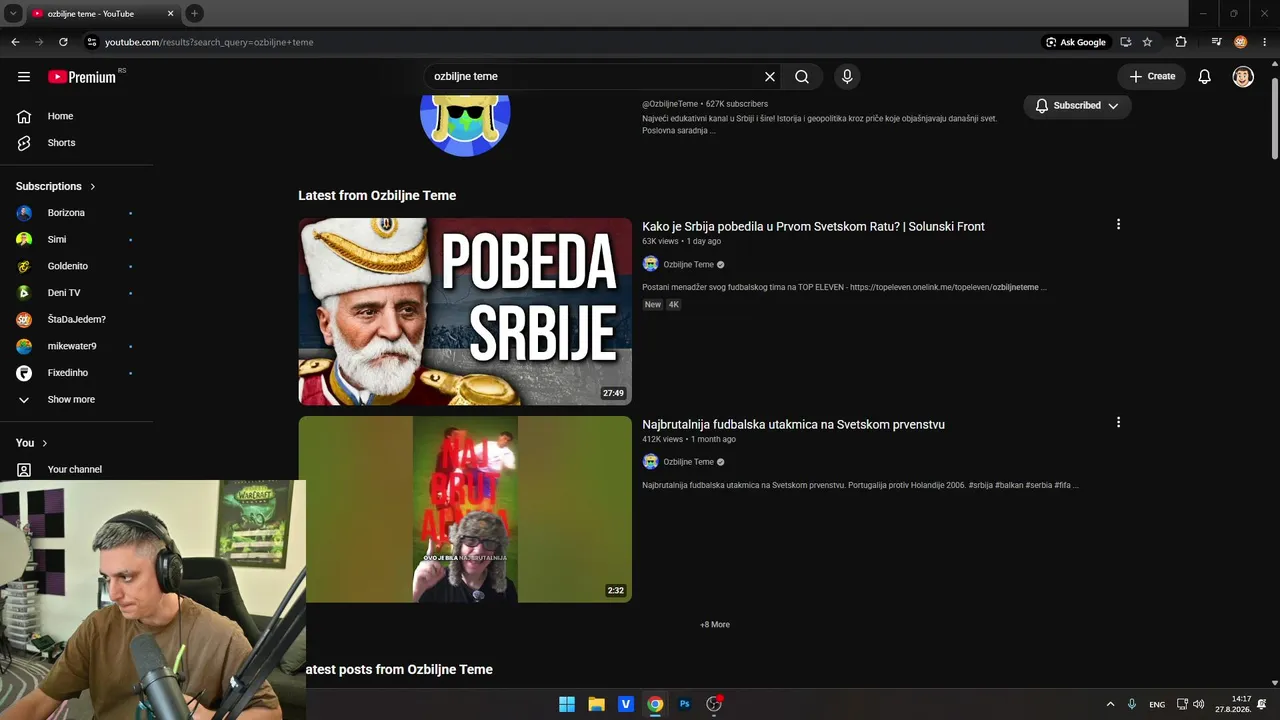Switch the ENG input language

tap(1157, 705)
